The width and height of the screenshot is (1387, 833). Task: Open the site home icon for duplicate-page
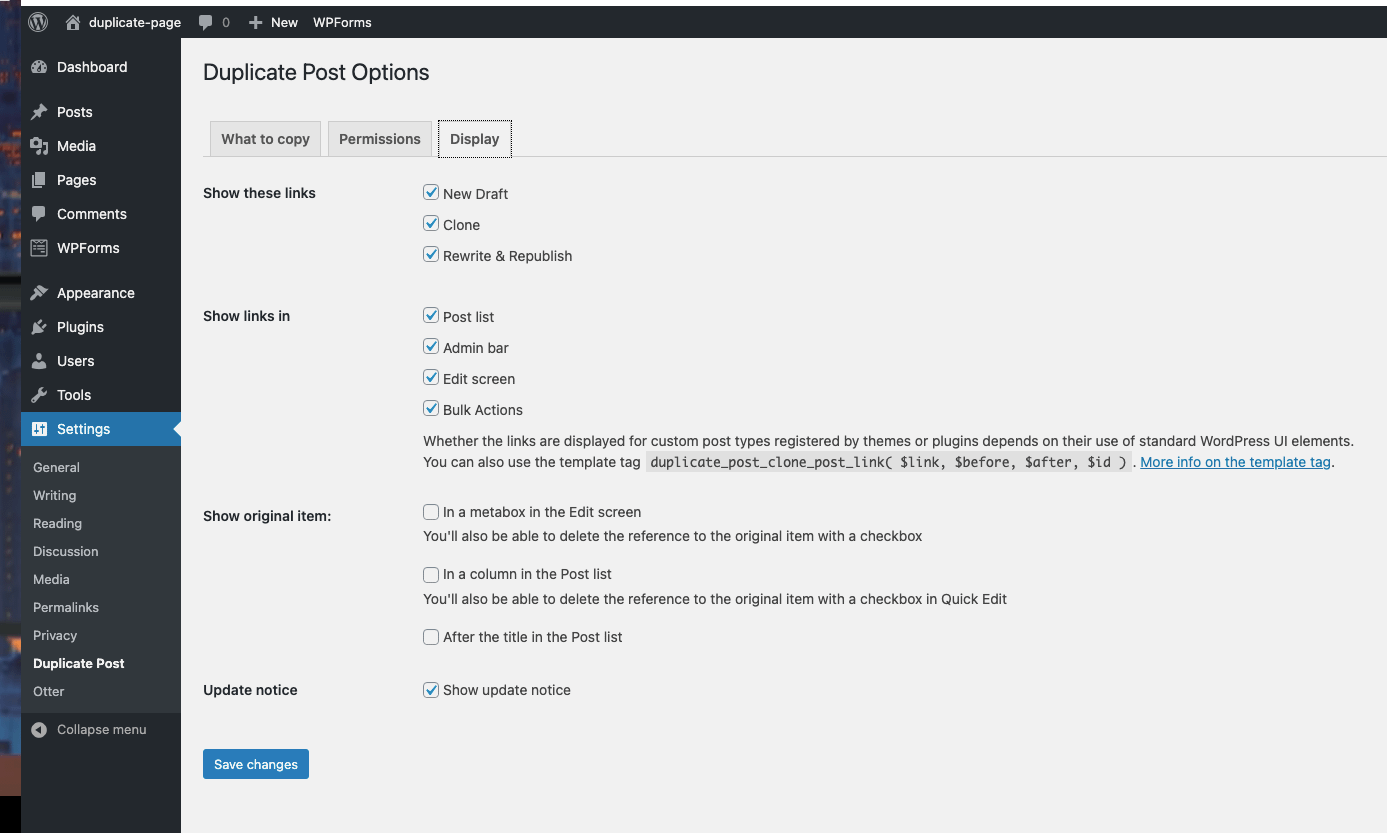73,22
